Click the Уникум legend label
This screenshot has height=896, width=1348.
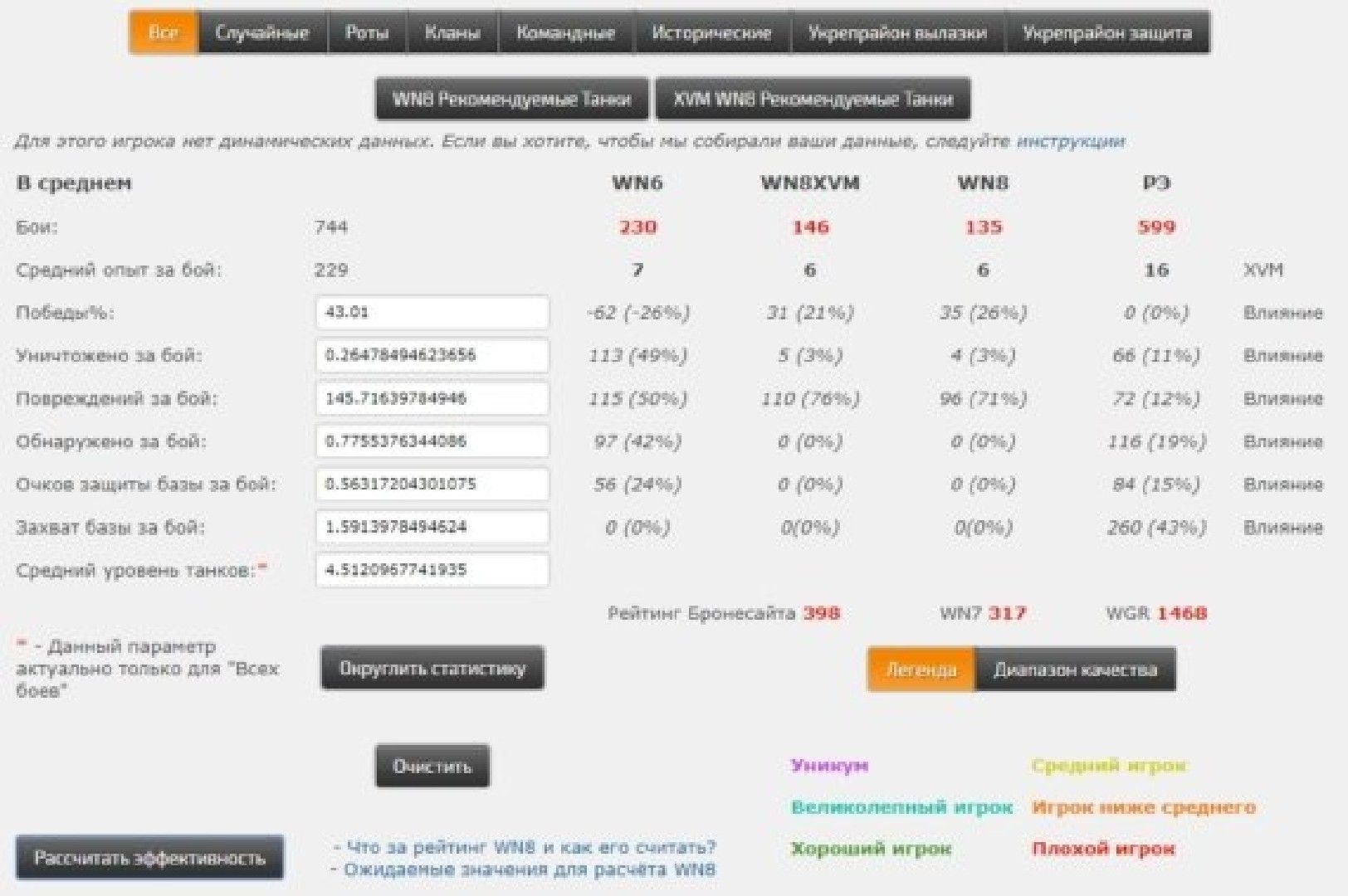(829, 766)
